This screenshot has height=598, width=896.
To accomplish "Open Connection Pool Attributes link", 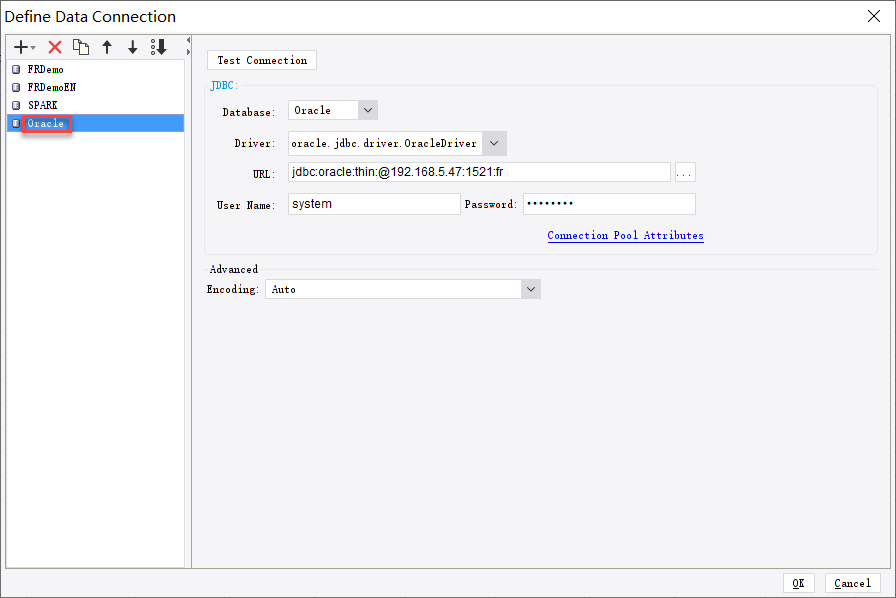I will 625,235.
